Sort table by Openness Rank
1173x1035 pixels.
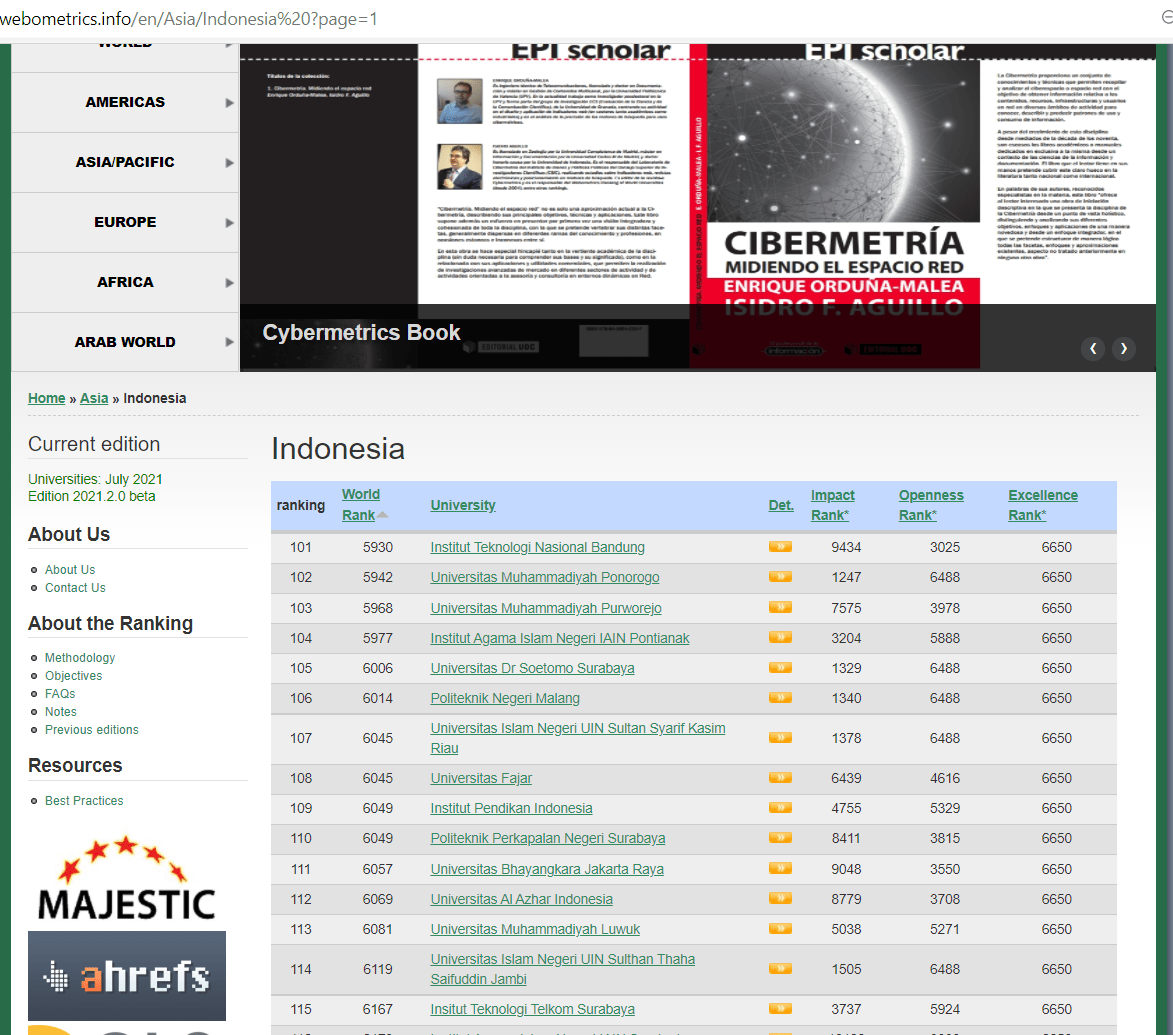point(931,505)
